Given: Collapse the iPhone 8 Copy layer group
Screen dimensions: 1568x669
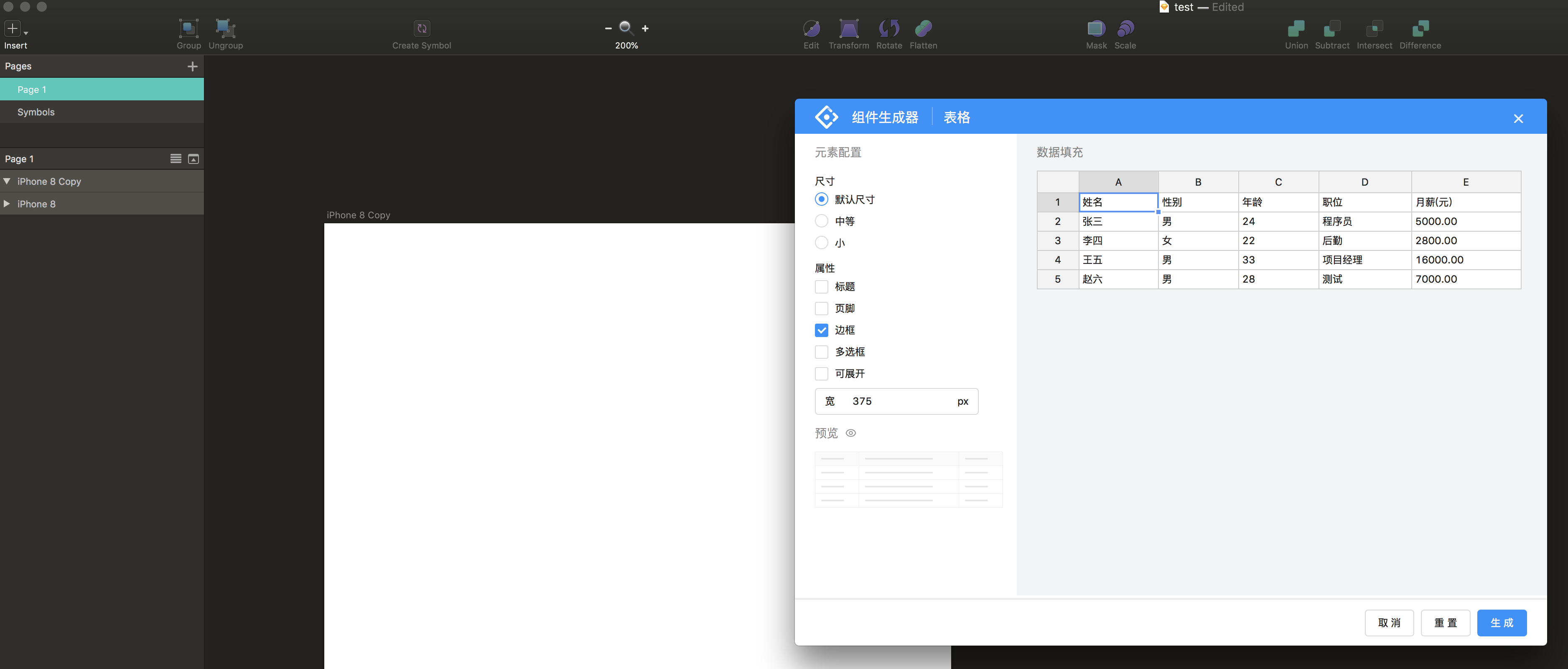Looking at the screenshot, I should tap(7, 181).
